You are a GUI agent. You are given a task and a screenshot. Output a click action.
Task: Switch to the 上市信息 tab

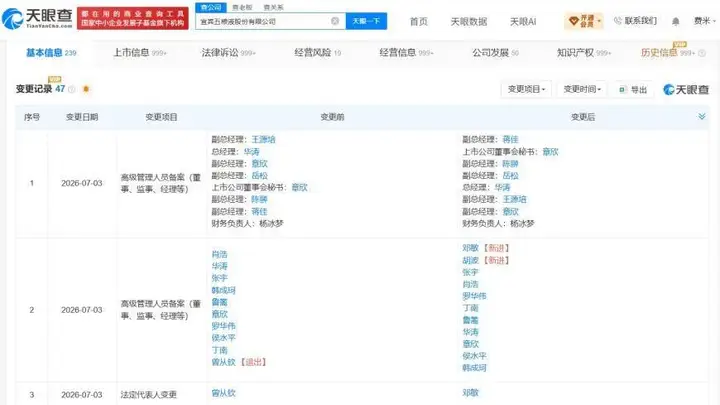click(x=140, y=53)
